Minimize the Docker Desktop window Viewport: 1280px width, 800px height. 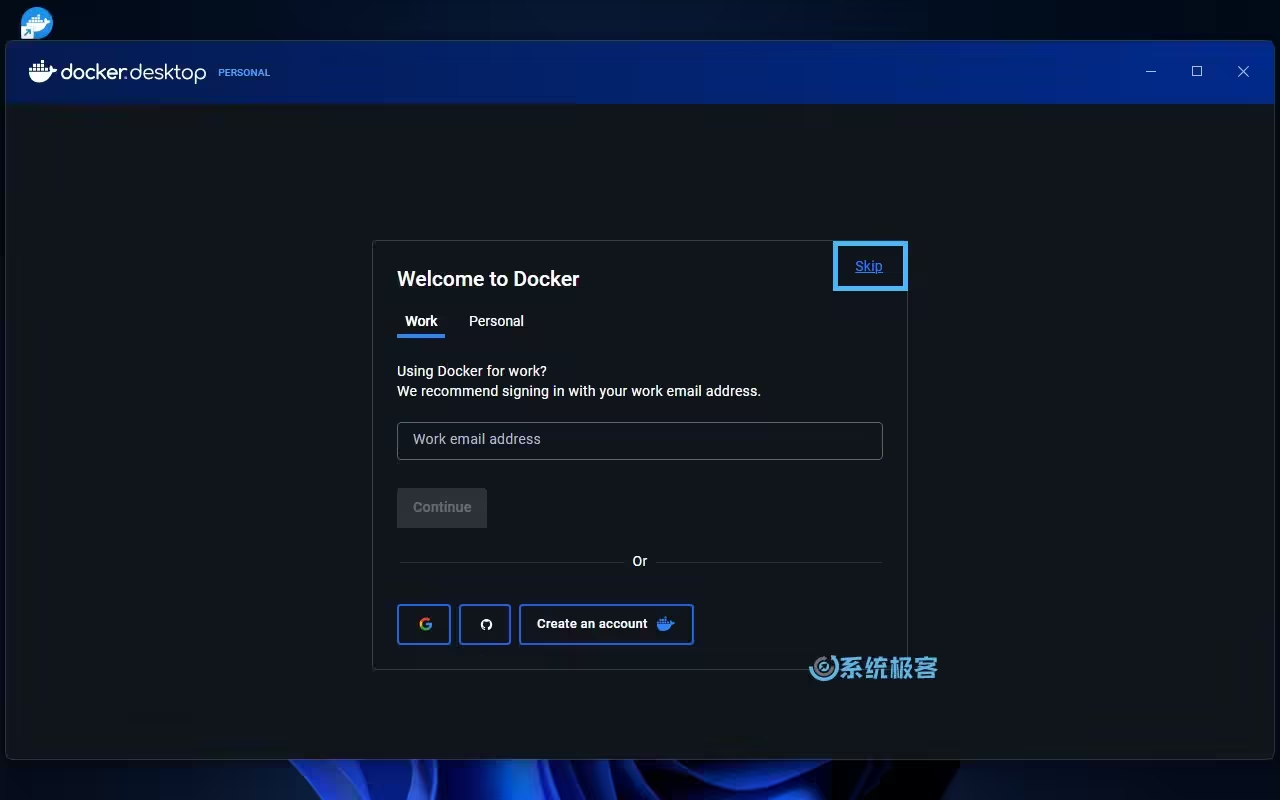[x=1151, y=72]
